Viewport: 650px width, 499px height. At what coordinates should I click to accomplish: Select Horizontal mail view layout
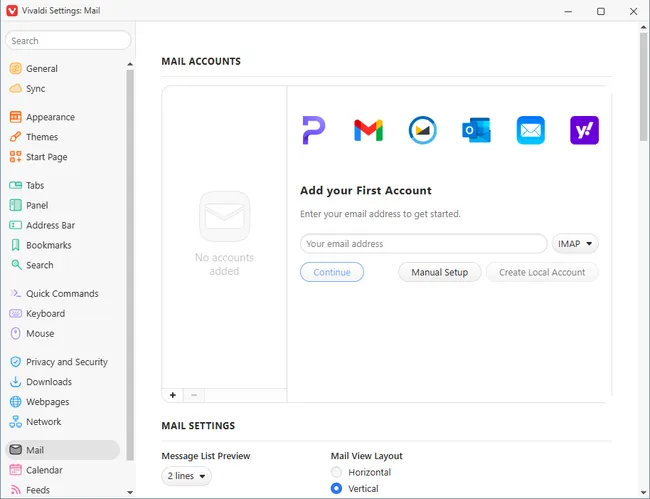336,472
